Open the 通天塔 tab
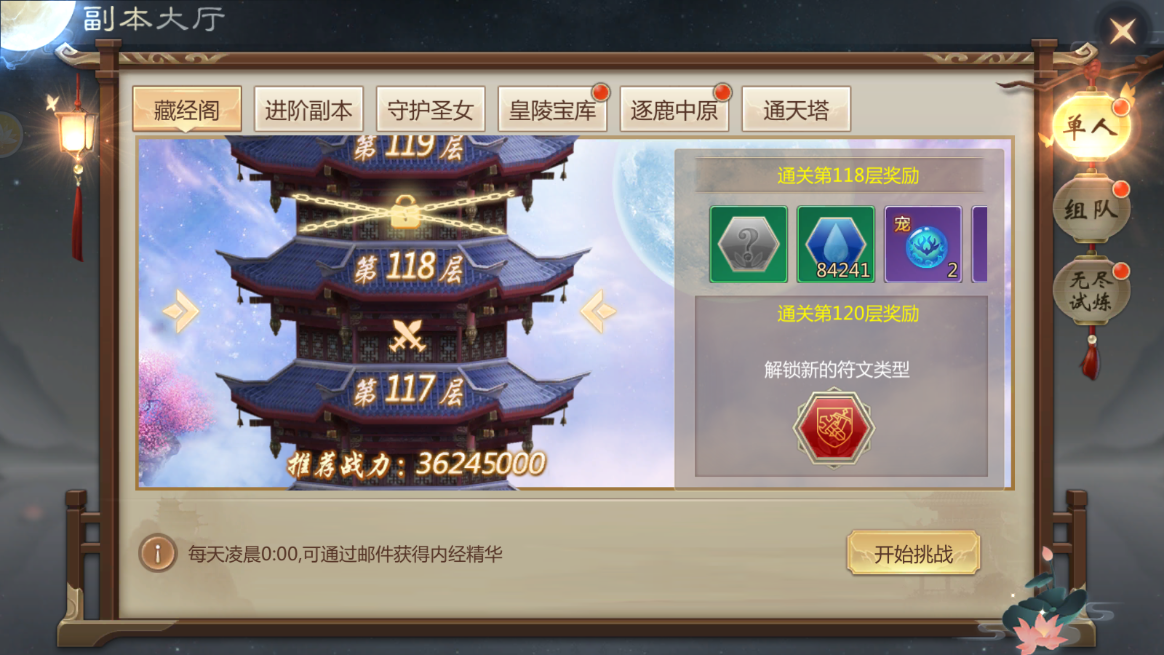Image resolution: width=1164 pixels, height=655 pixels. point(796,110)
